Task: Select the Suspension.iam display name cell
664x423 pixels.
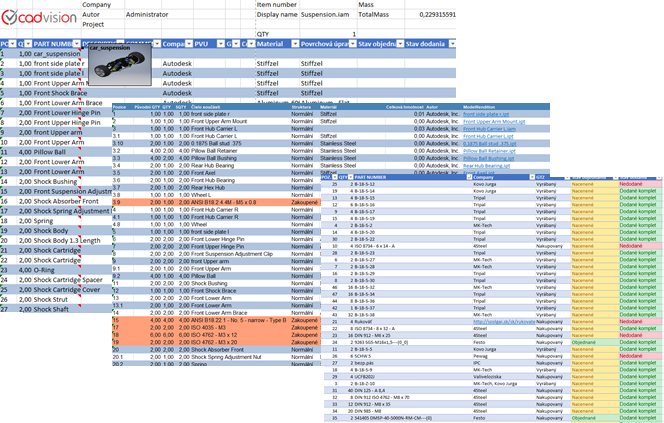Action: [x=325, y=14]
